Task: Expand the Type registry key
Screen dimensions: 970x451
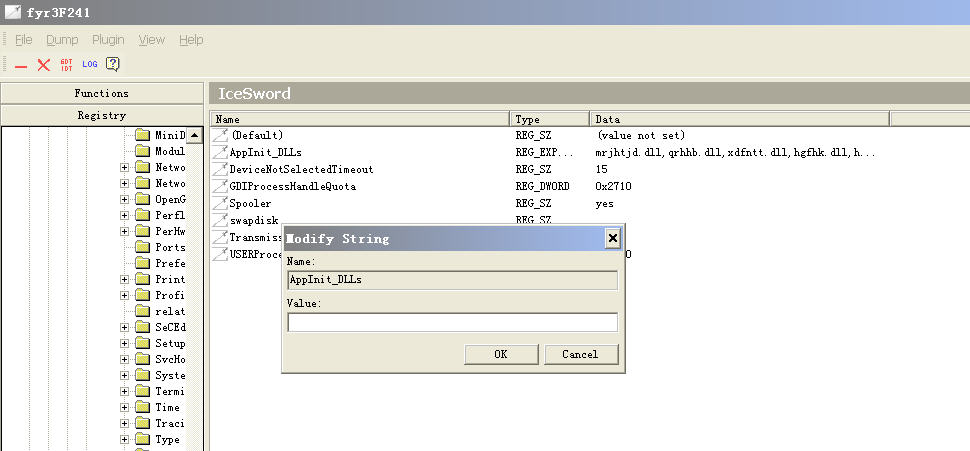Action: pyautogui.click(x=124, y=439)
